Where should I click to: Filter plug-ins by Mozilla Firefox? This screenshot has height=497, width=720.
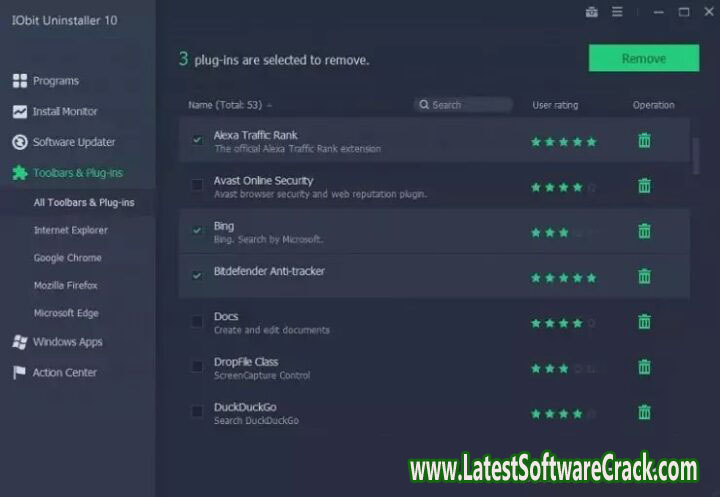coord(66,285)
